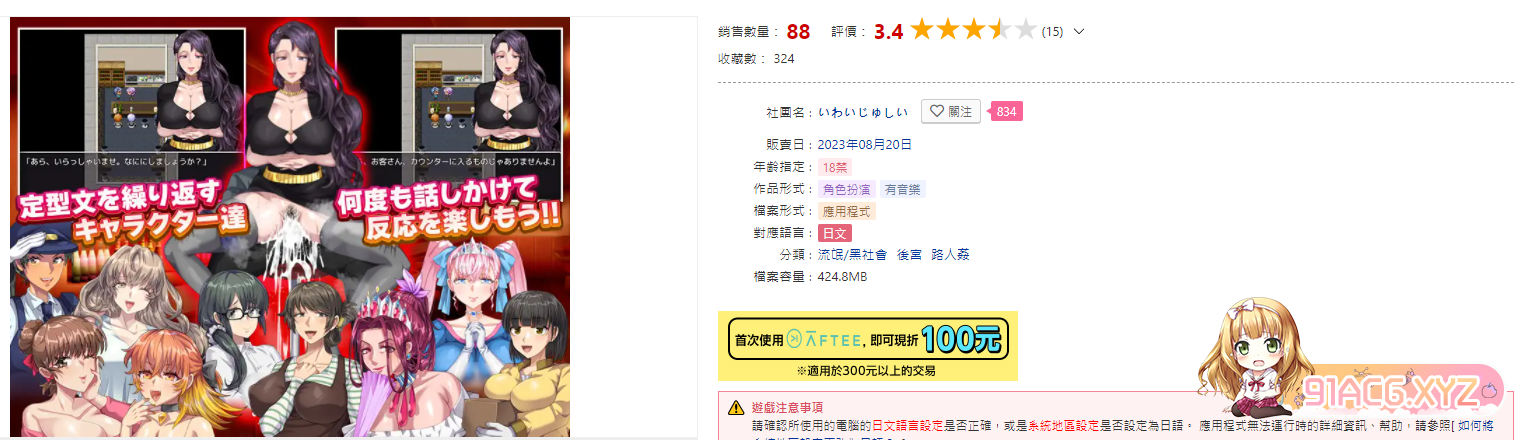The width and height of the screenshot is (1536, 440).
Task: Expand rating breakdown chevron beside (15)
Action: click(x=1078, y=32)
